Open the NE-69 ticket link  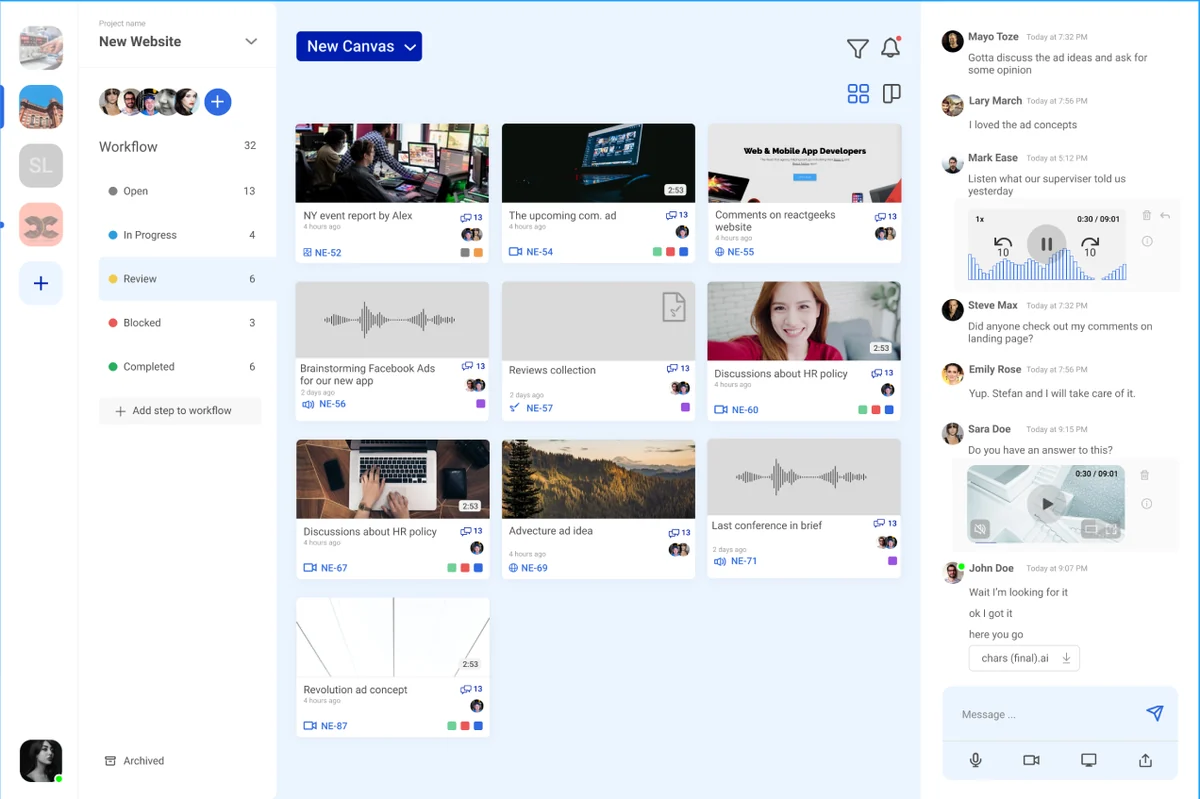(x=534, y=568)
